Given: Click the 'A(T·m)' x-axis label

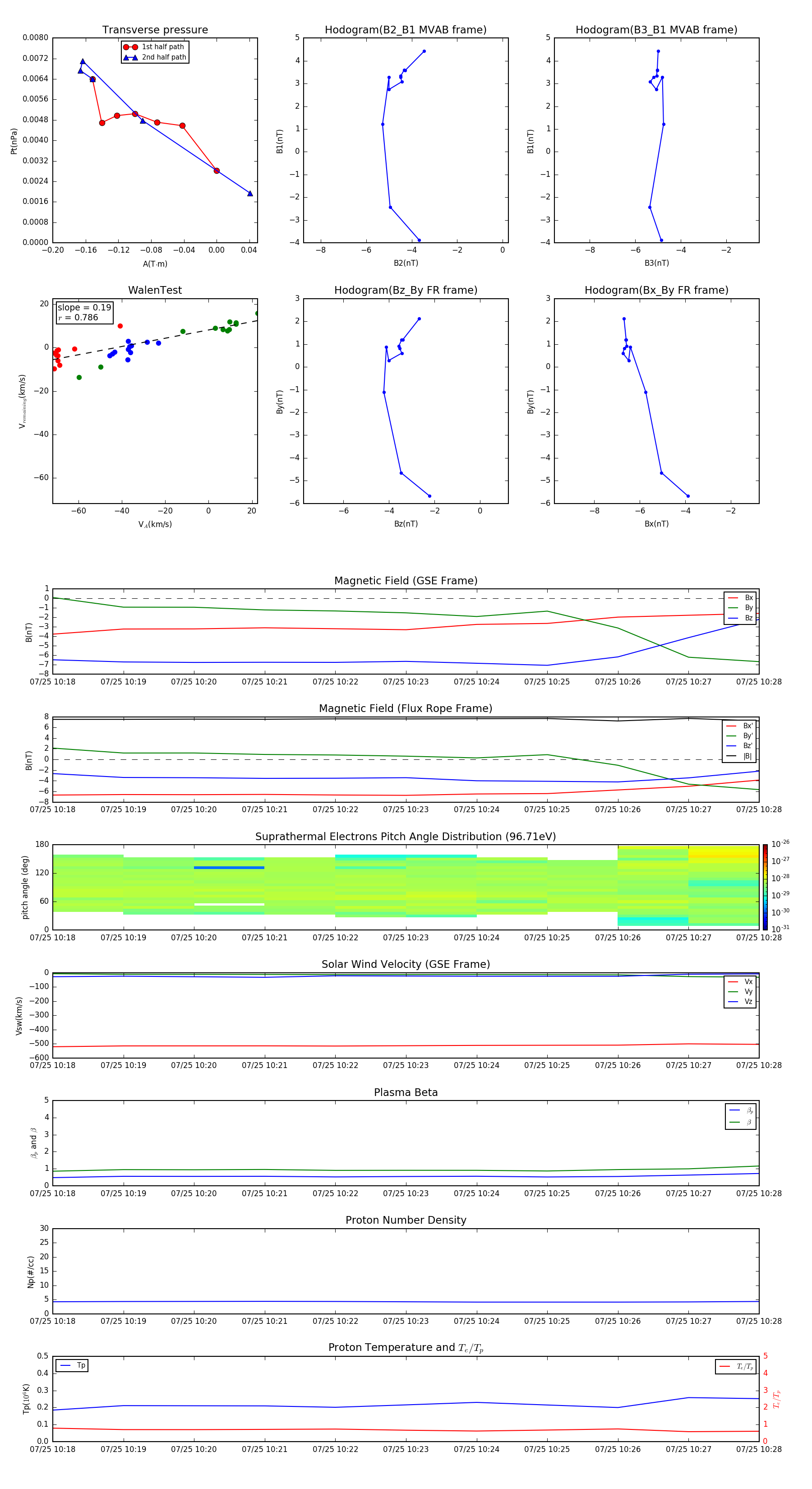Looking at the screenshot, I should pos(155,264).
